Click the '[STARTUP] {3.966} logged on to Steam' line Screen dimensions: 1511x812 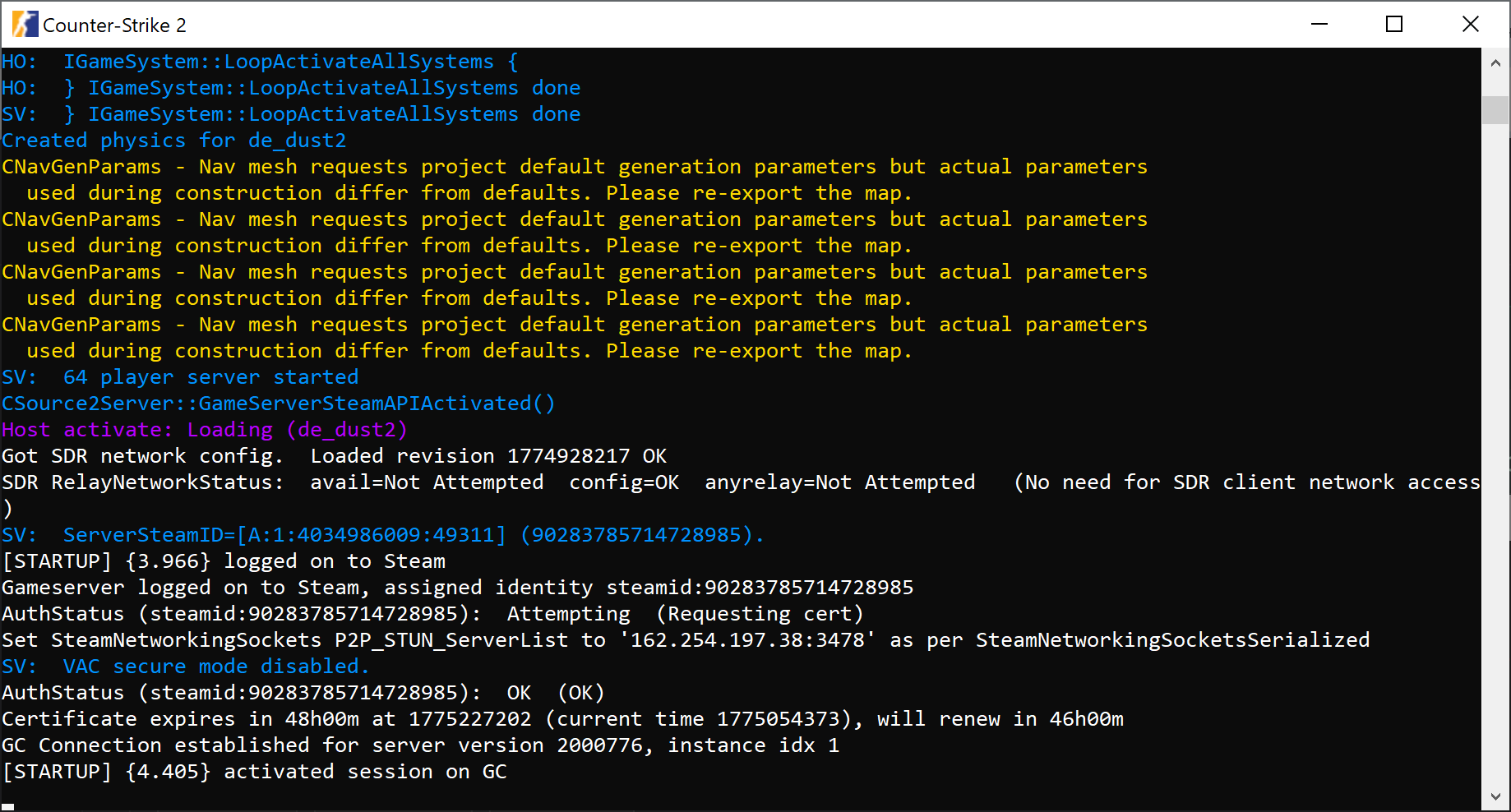pyautogui.click(x=224, y=561)
